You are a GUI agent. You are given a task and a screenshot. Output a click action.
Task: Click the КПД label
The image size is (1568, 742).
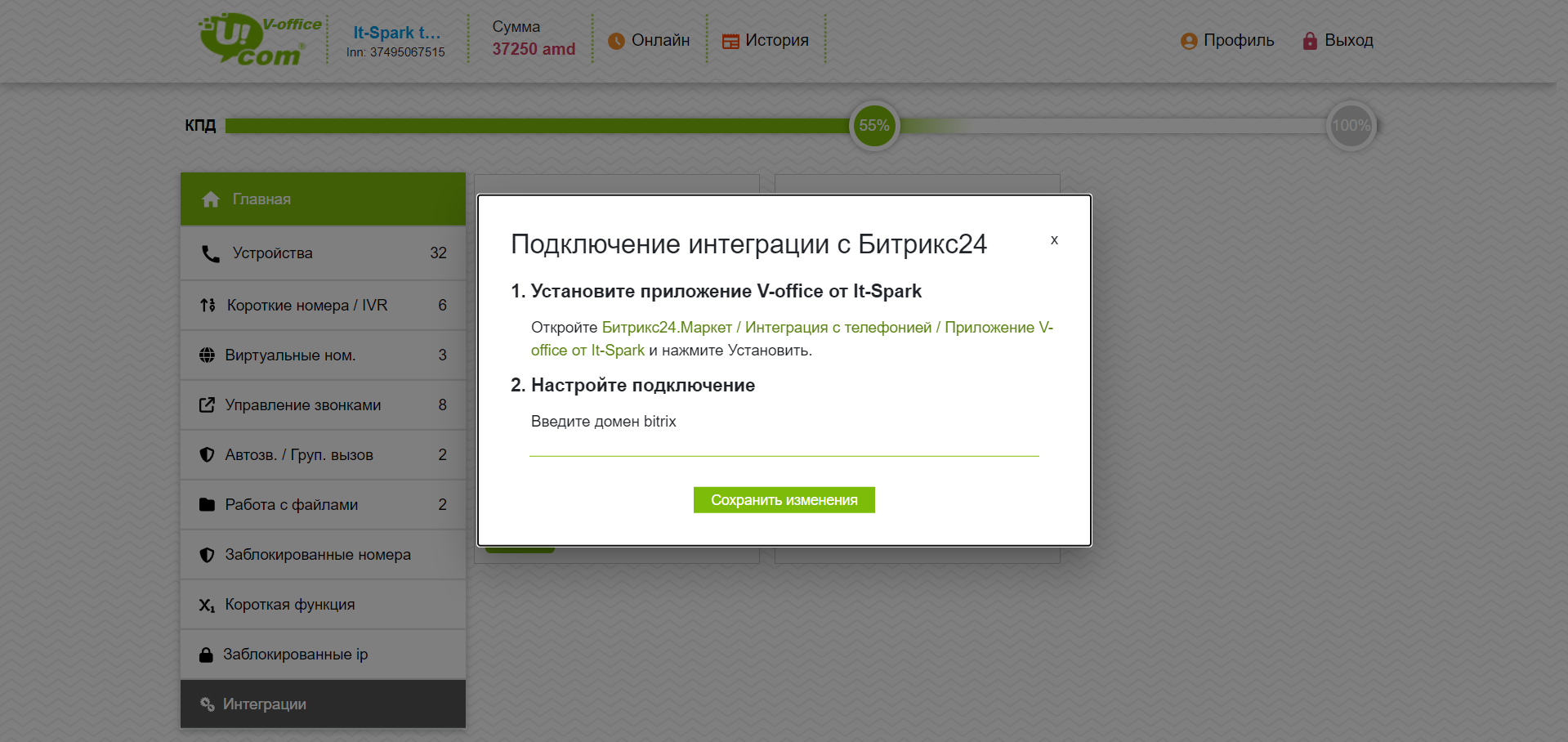200,125
